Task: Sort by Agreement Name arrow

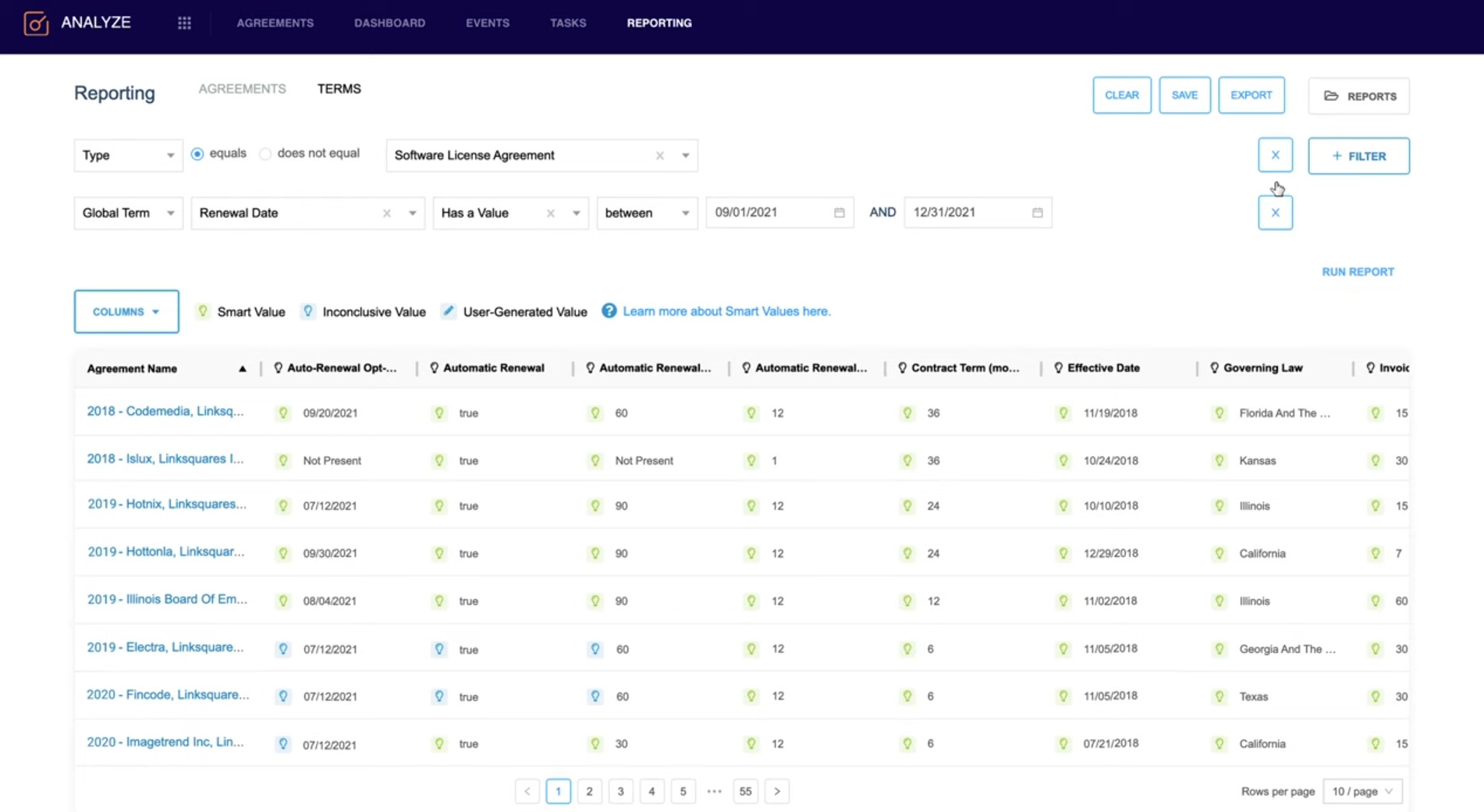Action: [x=242, y=369]
